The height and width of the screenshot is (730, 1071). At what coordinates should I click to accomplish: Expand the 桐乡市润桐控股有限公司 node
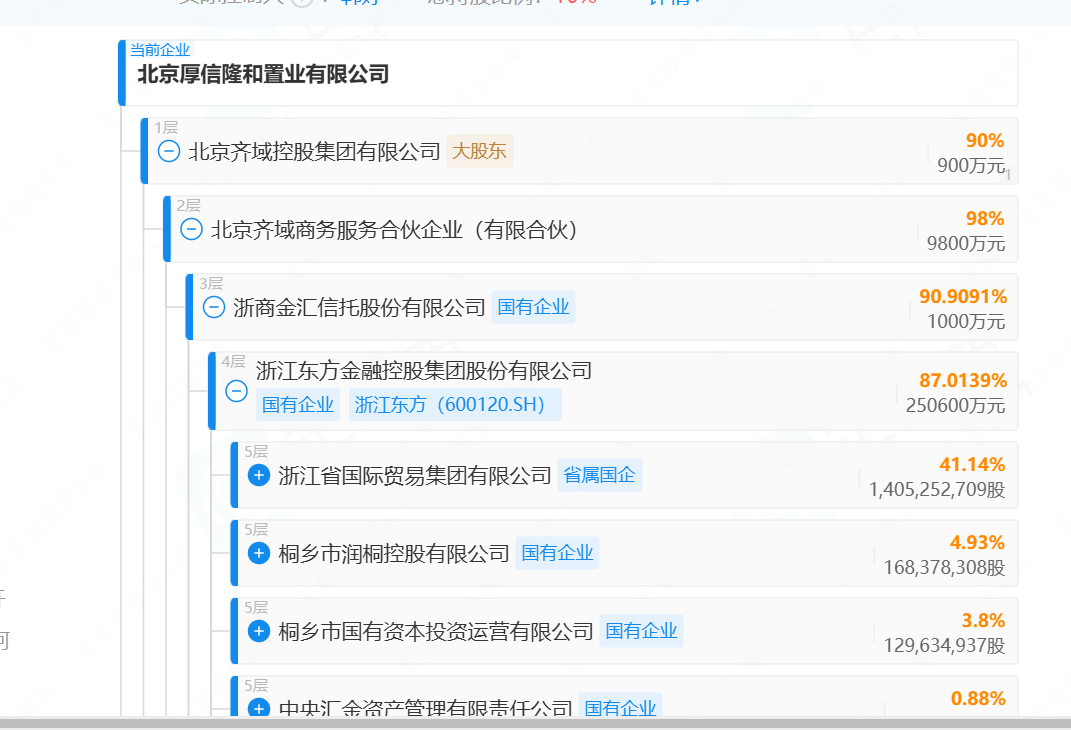(x=258, y=552)
